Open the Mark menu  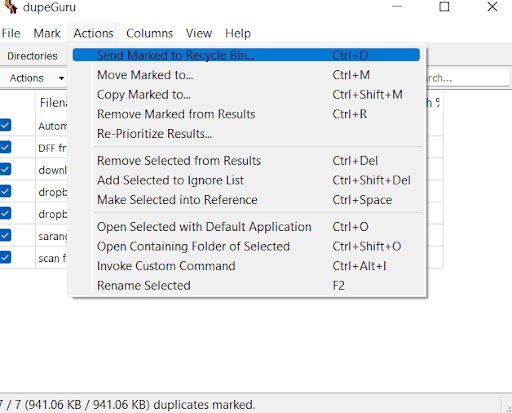(47, 33)
